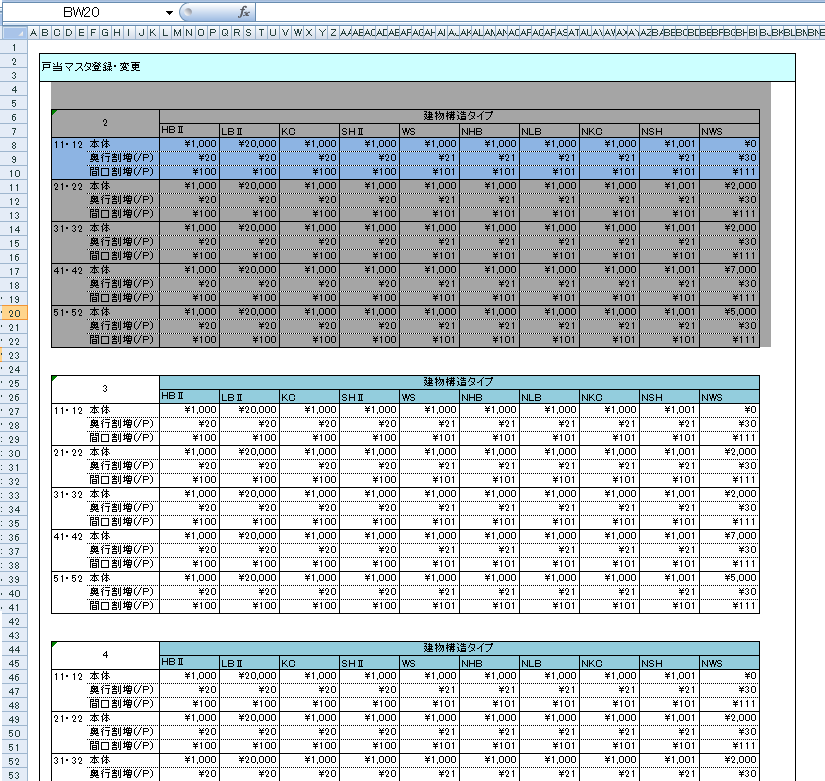The image size is (825, 781).
Task: Click the ¥0 cell in row 27
Action: (x=729, y=410)
